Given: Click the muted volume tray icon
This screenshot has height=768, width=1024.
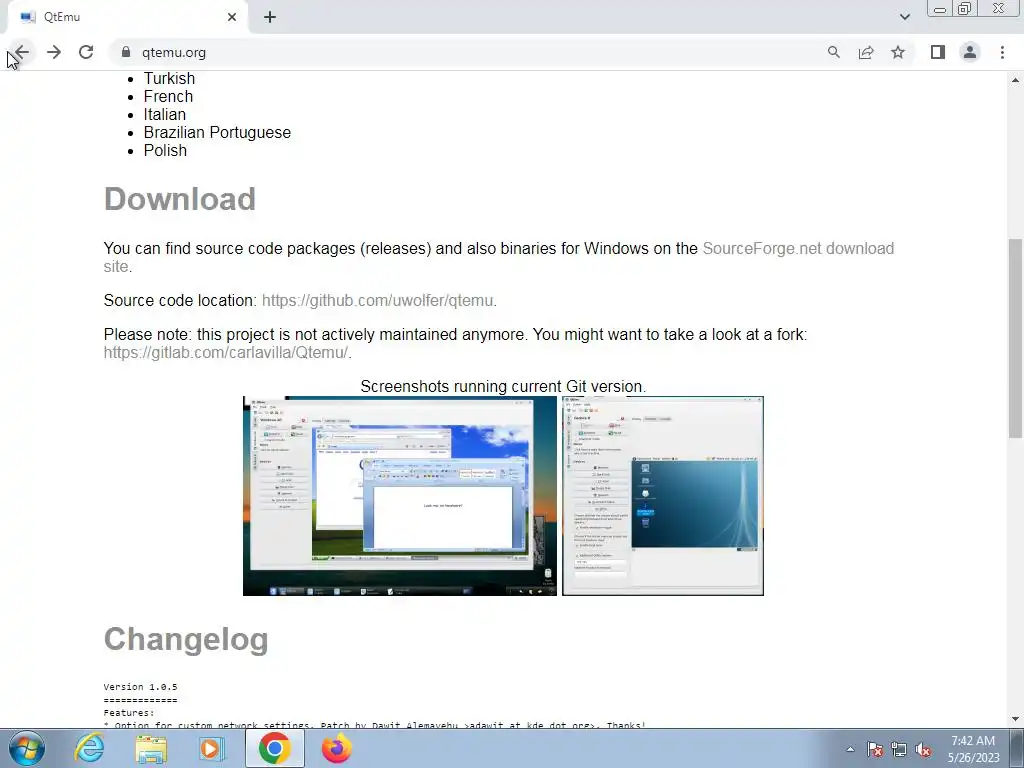Looking at the screenshot, I should (923, 749).
